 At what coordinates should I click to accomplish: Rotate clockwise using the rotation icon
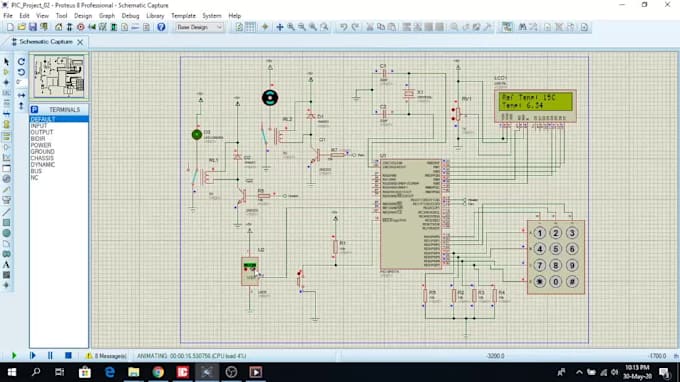click(21, 62)
